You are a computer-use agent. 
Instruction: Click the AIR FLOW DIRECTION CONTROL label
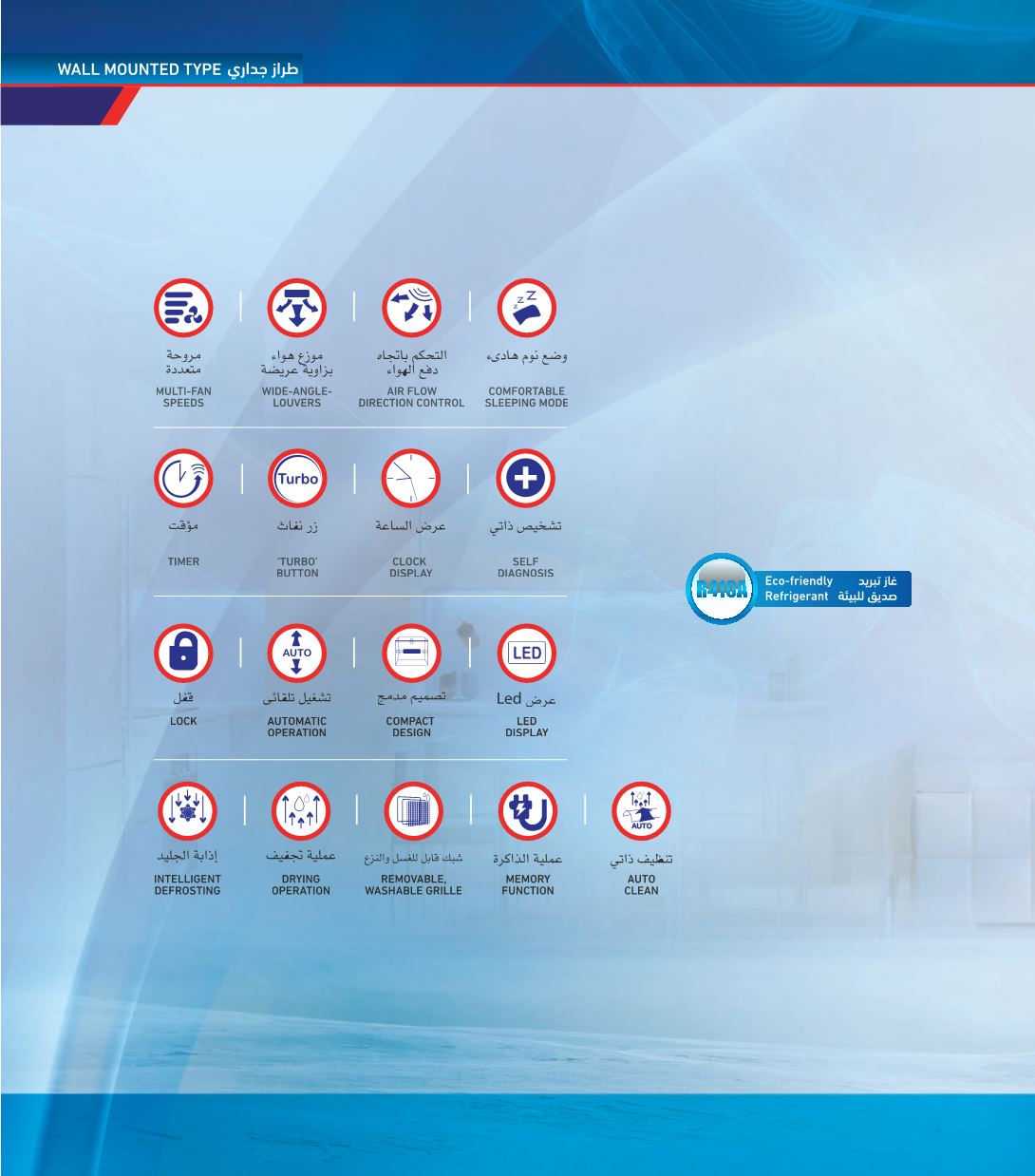(x=411, y=397)
